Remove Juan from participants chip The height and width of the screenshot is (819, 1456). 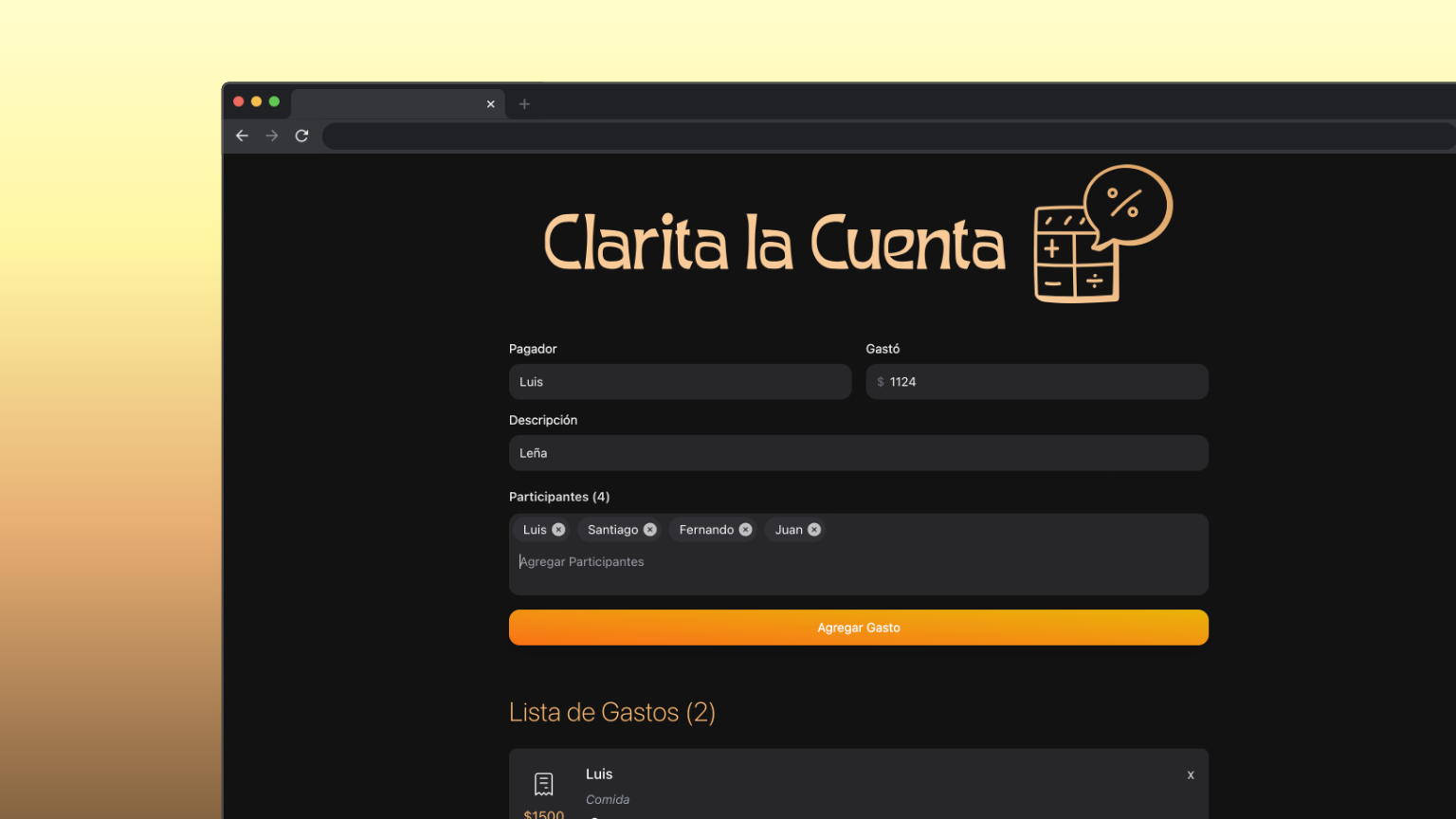(x=814, y=530)
